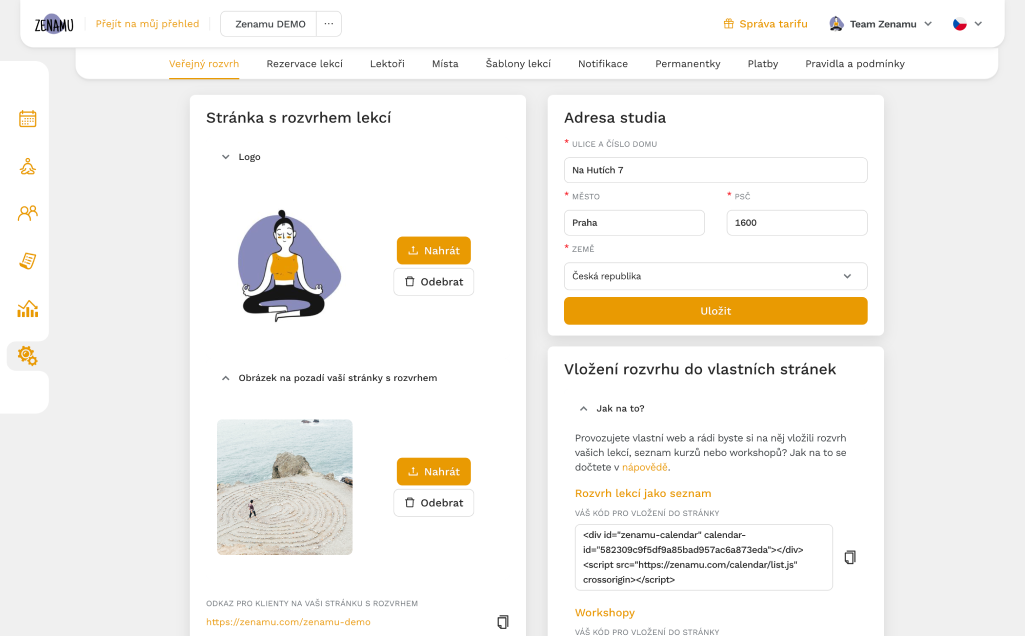Open the receipt document icon in sidebar
The height and width of the screenshot is (636, 1025).
pyautogui.click(x=27, y=261)
